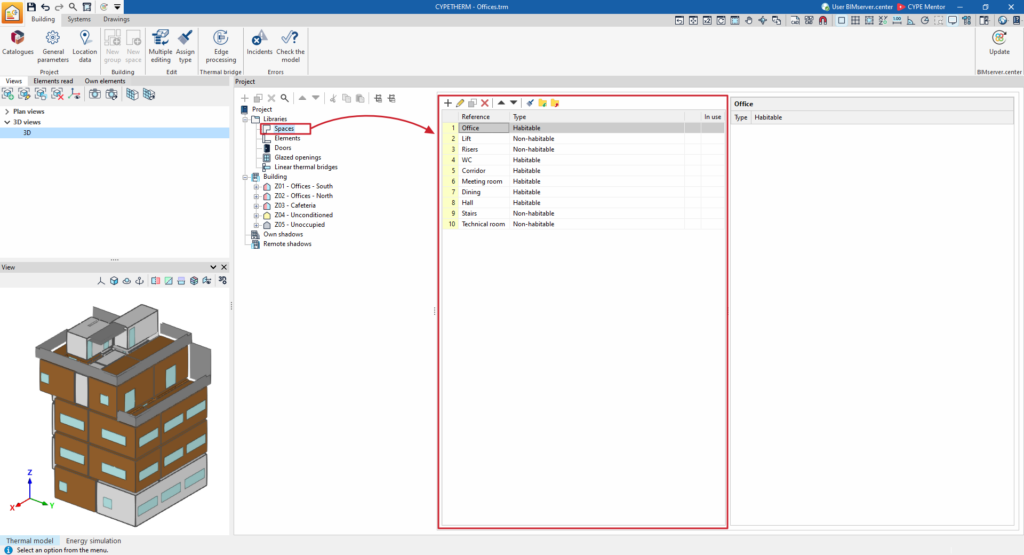This screenshot has width=1024, height=555.
Task: Open General parameters settings
Action: pos(53,46)
